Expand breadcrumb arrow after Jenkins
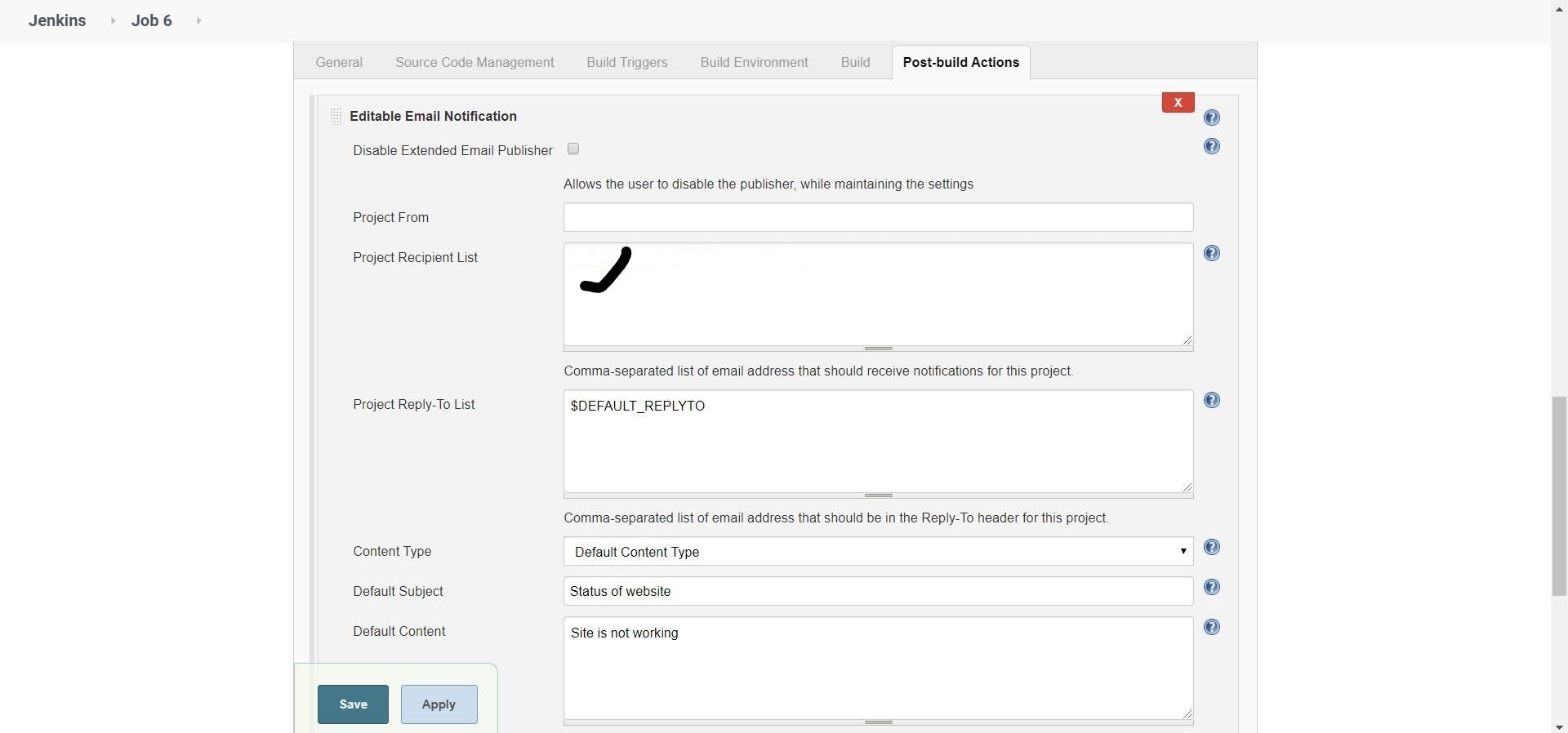The width and height of the screenshot is (1568, 733). (113, 20)
